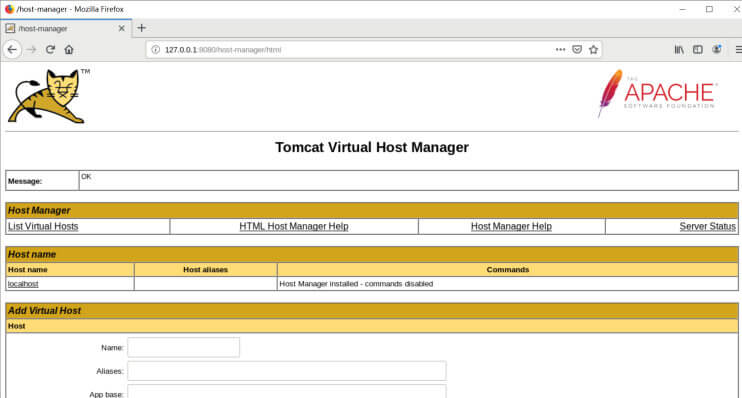Show site information icon in address bar
The width and height of the screenshot is (742, 398).
[x=155, y=49]
